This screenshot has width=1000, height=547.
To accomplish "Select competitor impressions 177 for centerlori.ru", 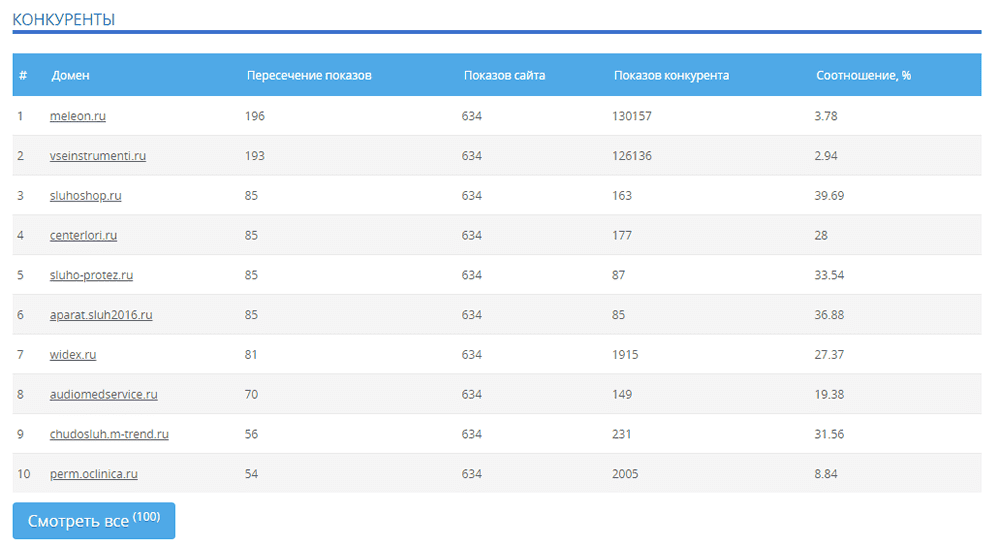I will [621, 235].
